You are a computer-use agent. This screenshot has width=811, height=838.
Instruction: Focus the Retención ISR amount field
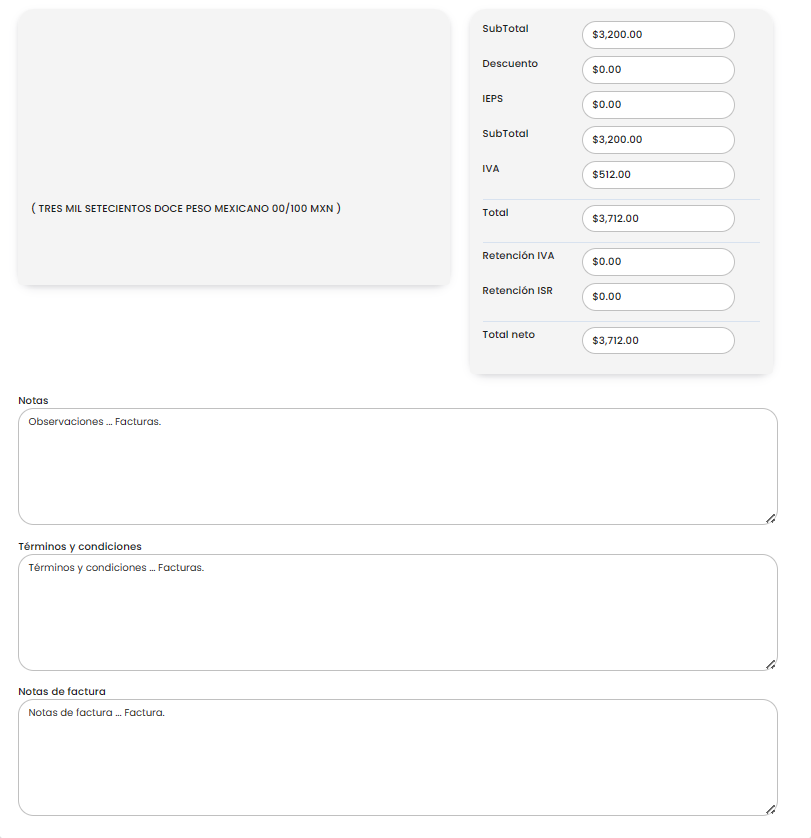coord(657,297)
